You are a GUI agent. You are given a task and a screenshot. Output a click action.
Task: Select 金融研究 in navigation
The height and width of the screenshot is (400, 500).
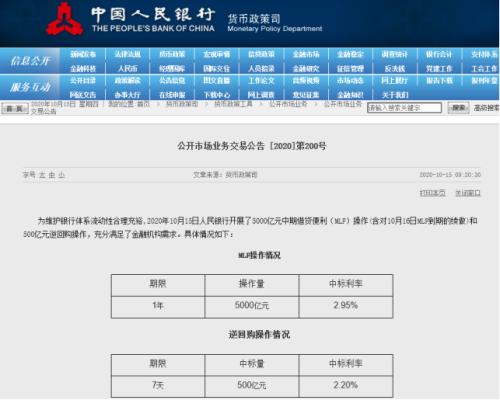point(306,69)
